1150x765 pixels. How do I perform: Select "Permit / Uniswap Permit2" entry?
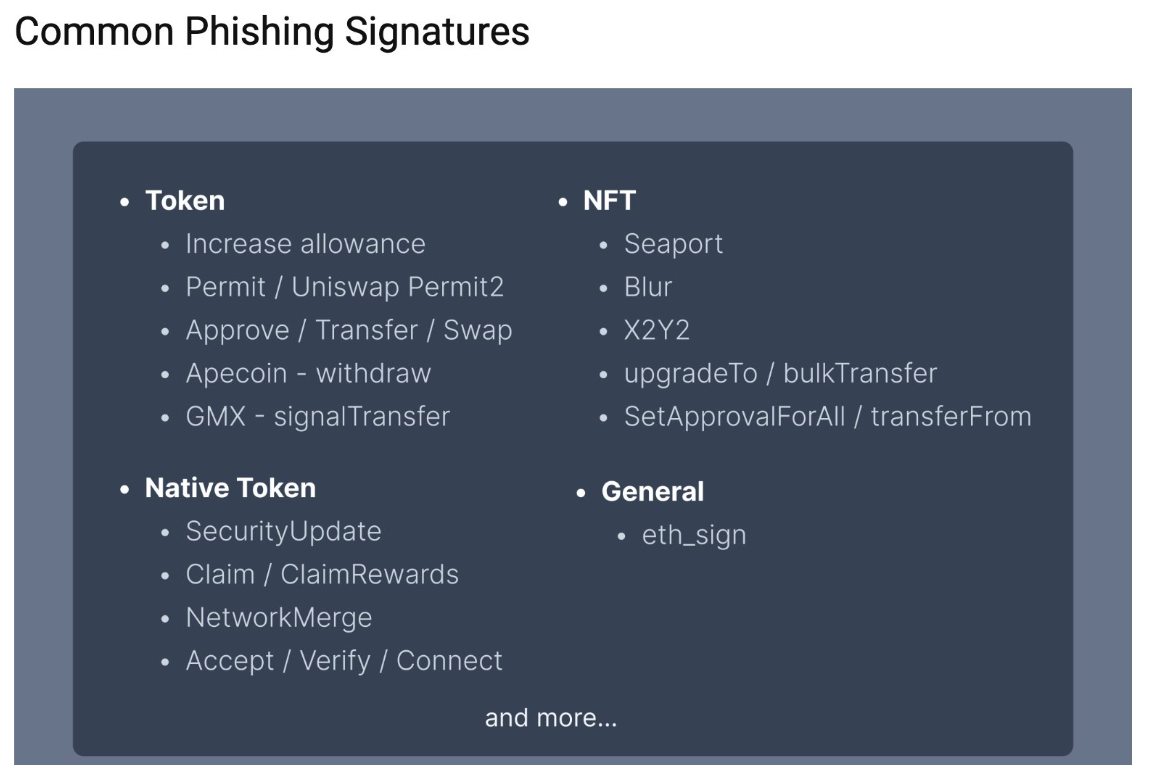tap(345, 287)
